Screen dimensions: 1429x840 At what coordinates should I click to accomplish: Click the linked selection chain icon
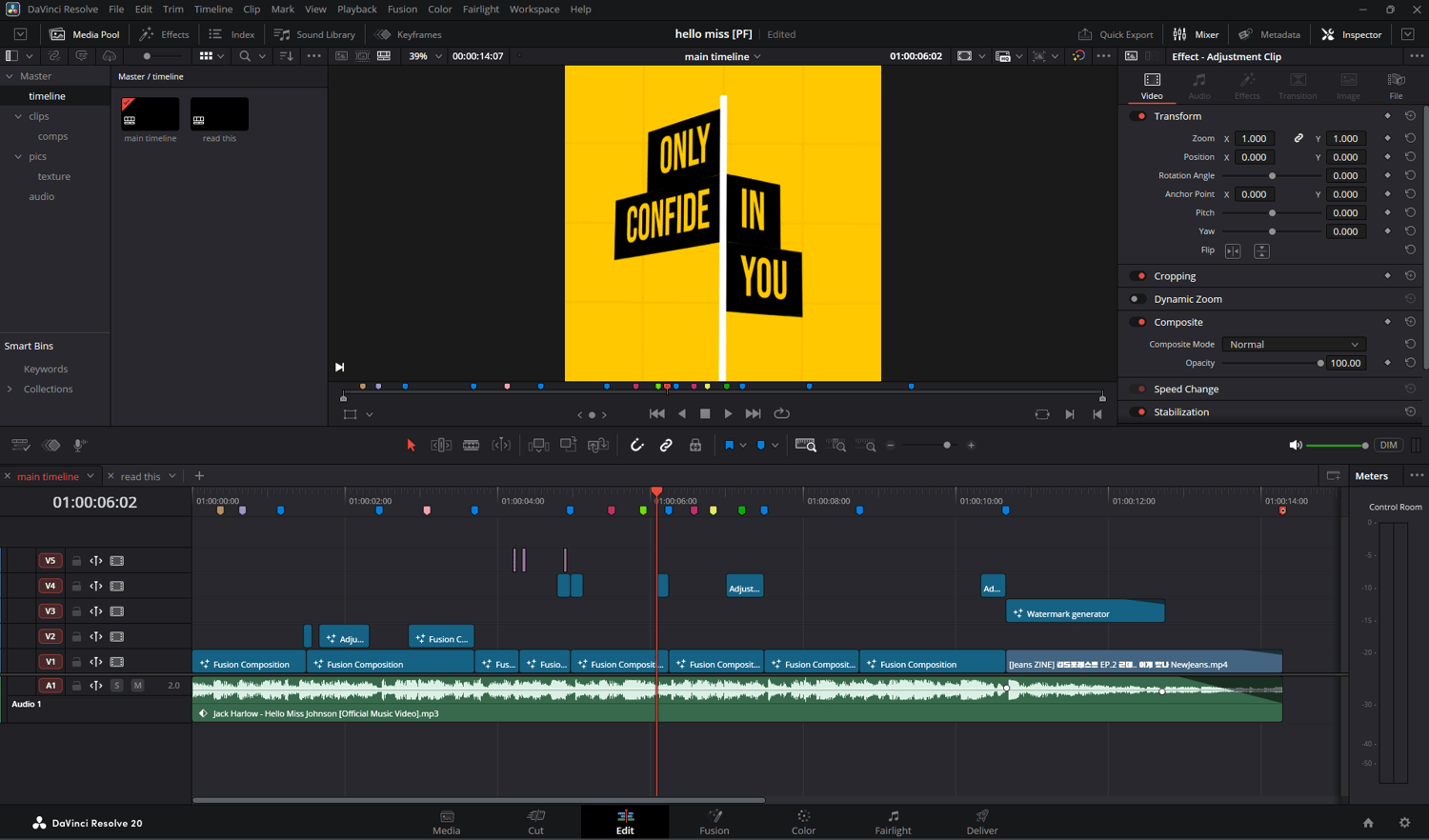point(666,445)
